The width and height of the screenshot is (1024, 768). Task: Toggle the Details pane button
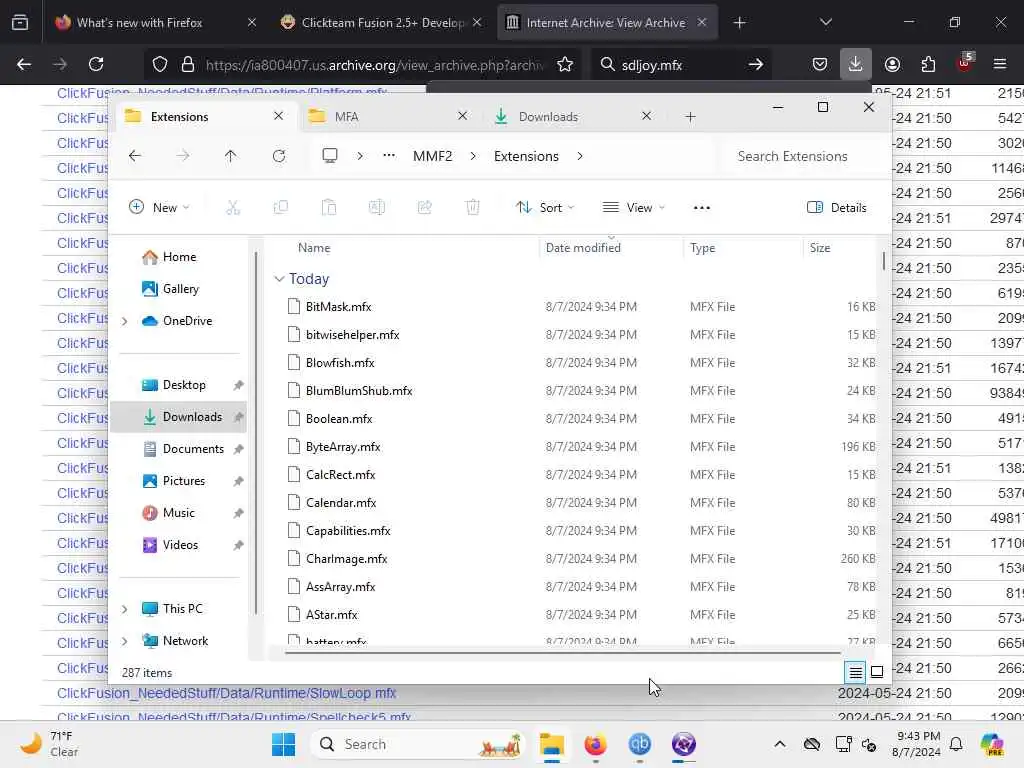pos(837,208)
